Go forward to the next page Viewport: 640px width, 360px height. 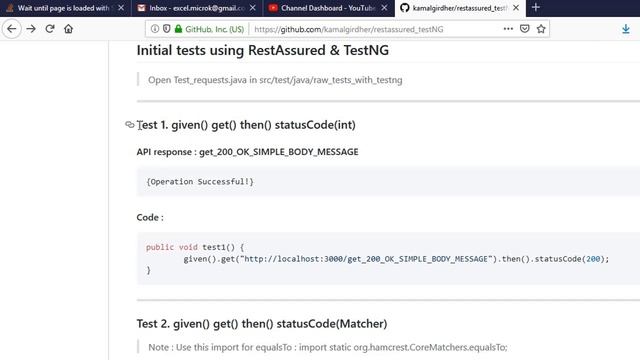pos(31,29)
